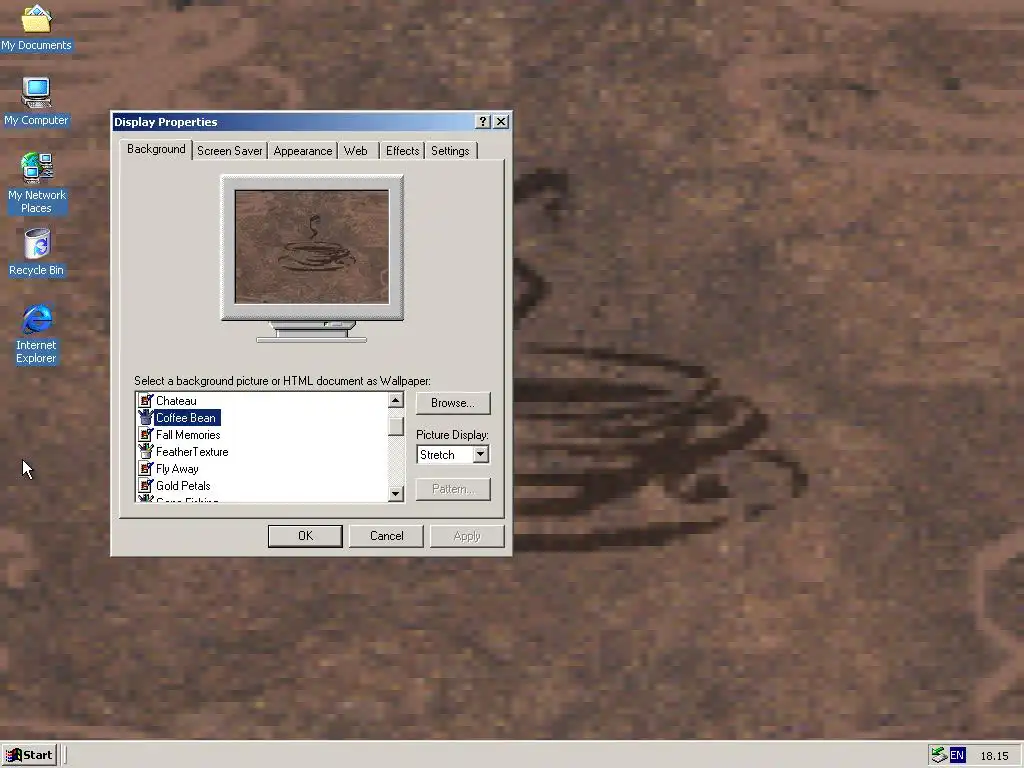Click the network status tray icon
Screen dimensions: 1024x768
point(939,755)
